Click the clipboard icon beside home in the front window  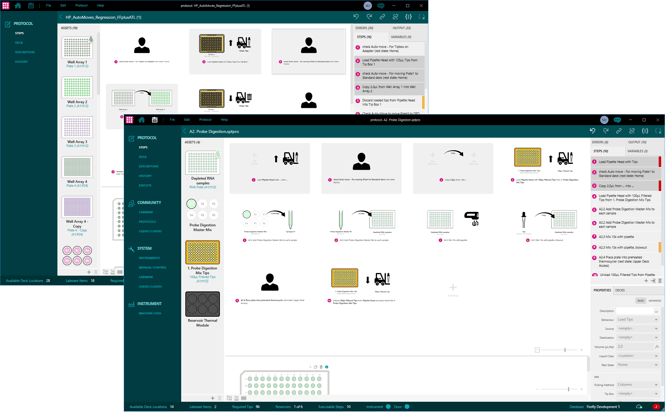pyautogui.click(x=155, y=120)
